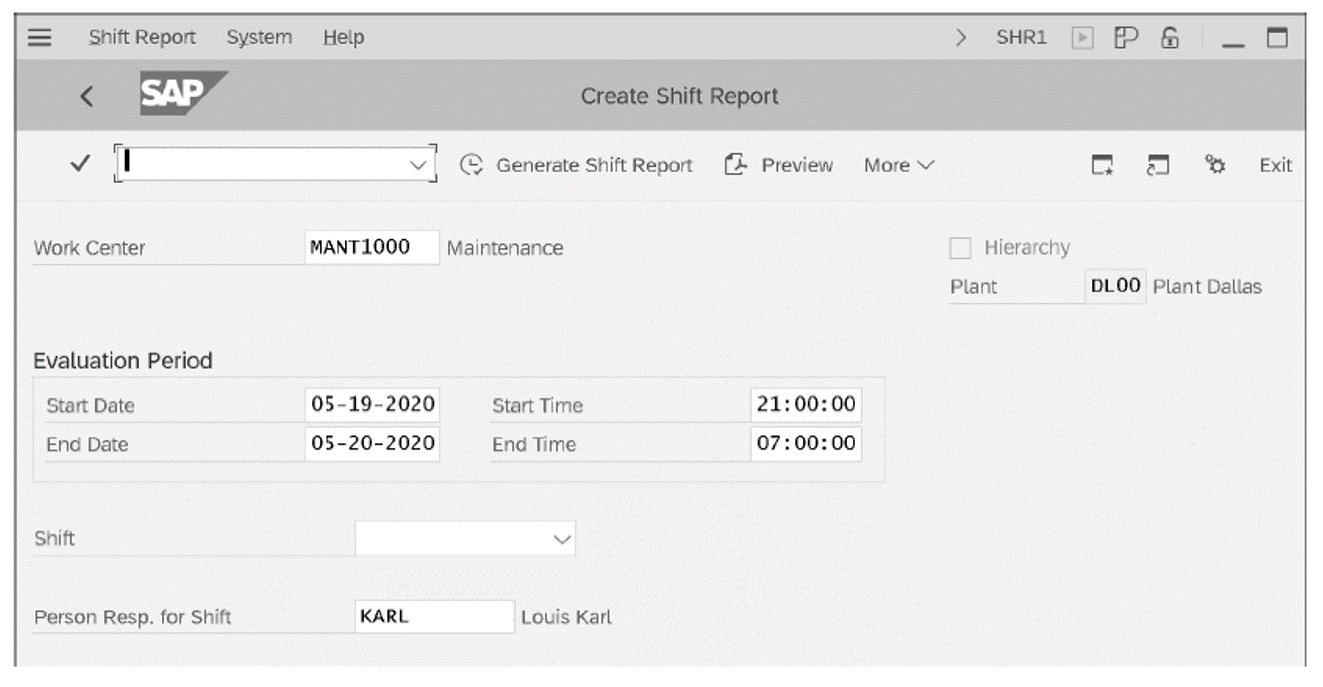This screenshot has width=1323, height=687.
Task: Expand the More menu
Action: pos(897,165)
